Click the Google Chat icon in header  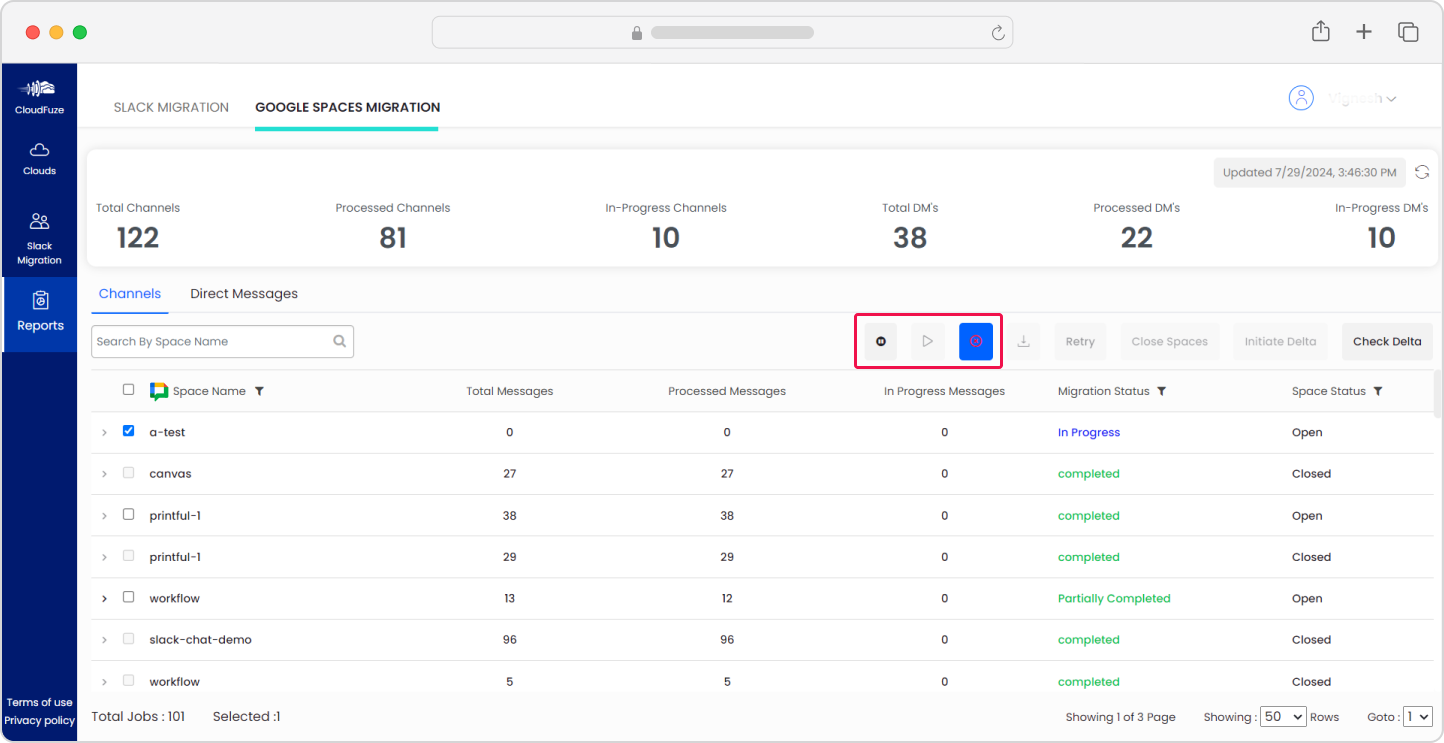158,391
